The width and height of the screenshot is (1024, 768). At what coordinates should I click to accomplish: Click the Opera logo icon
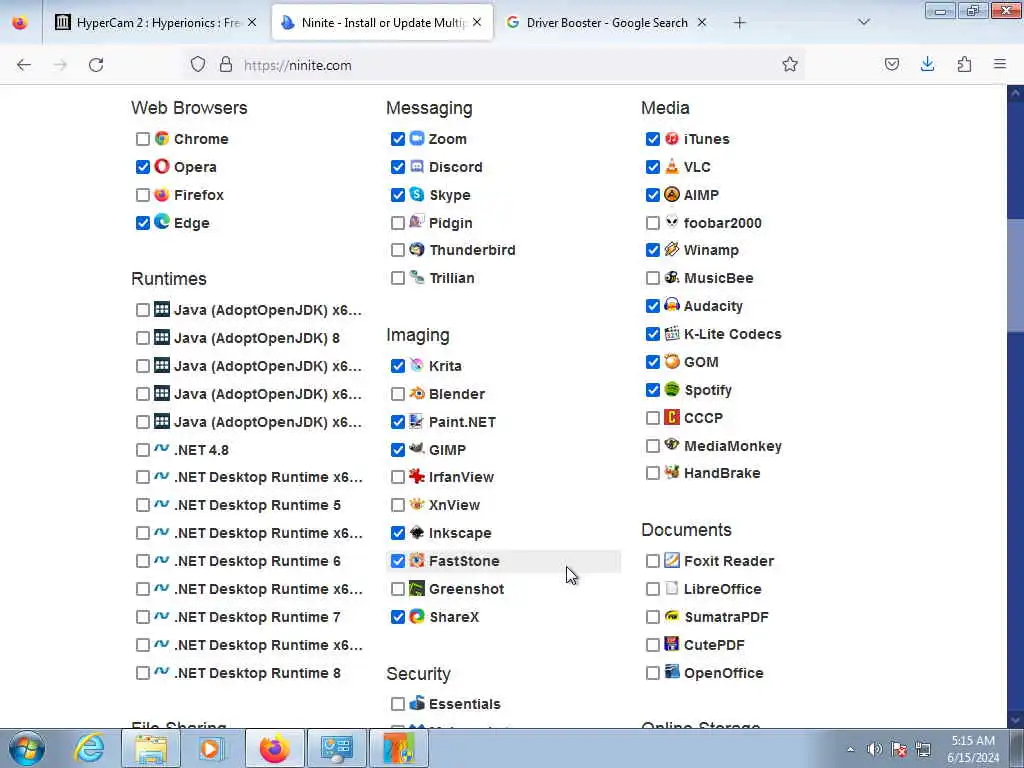click(x=161, y=167)
